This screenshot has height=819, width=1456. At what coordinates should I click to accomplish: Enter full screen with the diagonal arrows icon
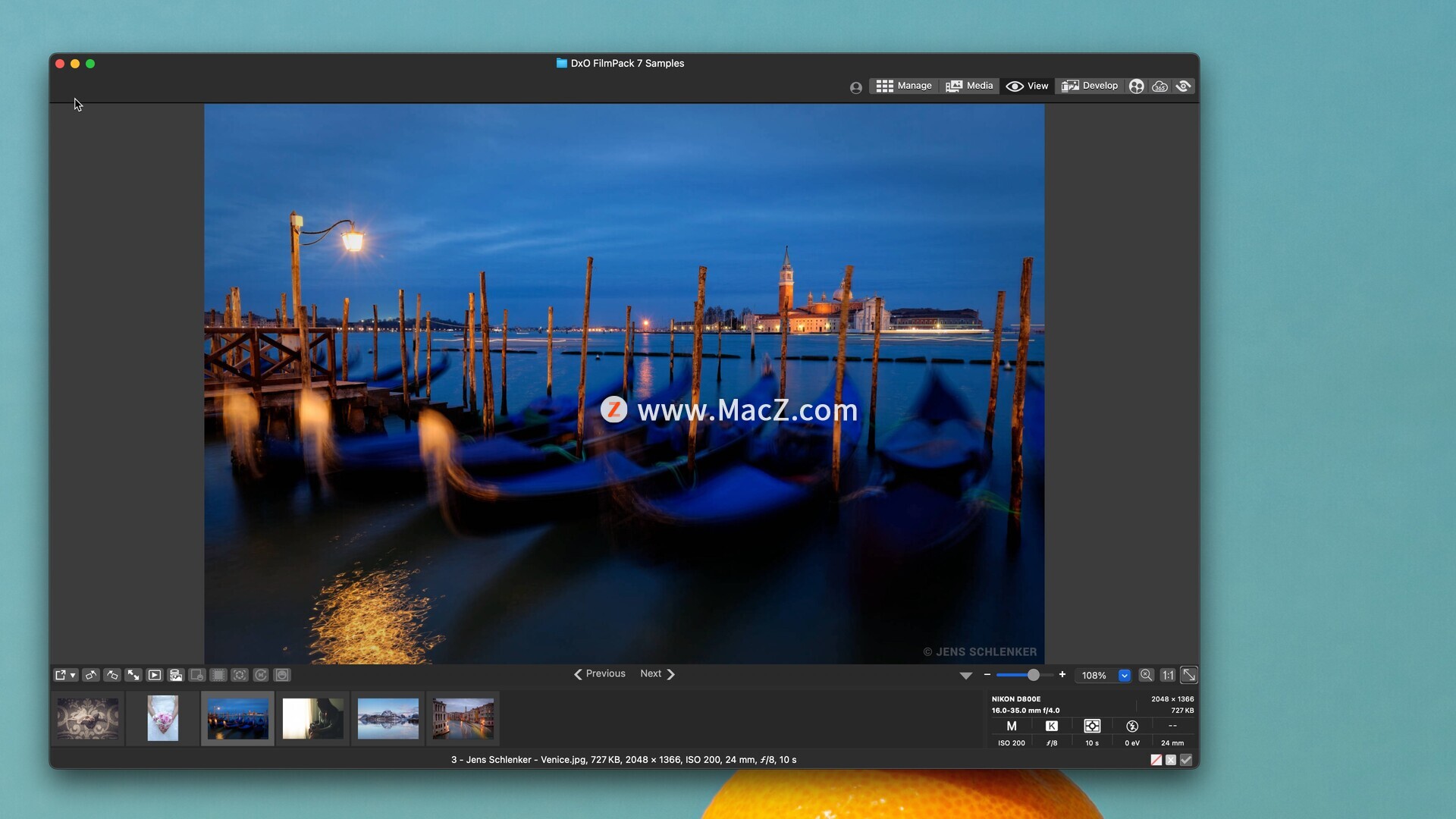[x=133, y=675]
